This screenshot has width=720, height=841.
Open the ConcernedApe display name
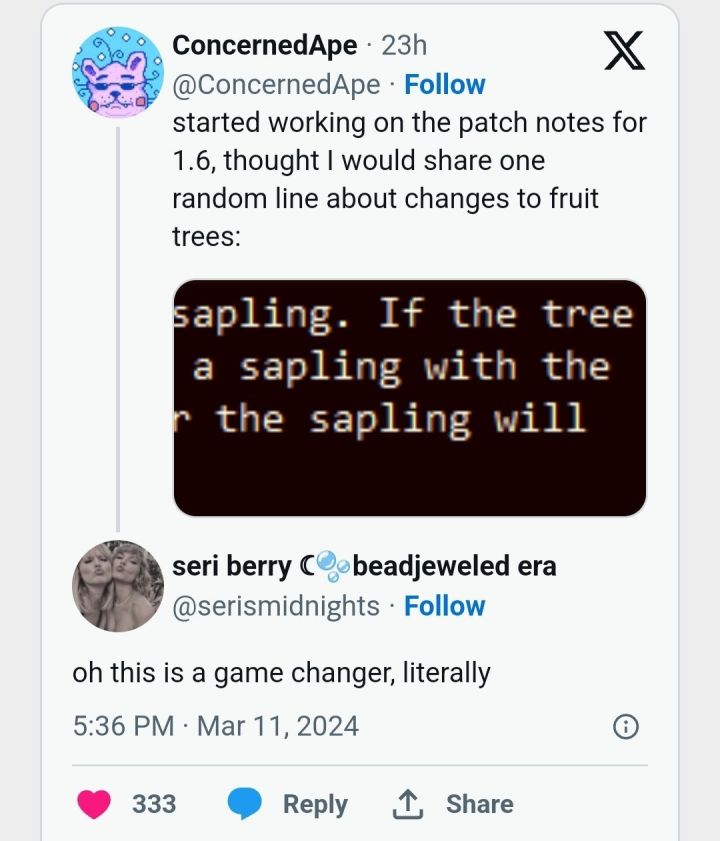[264, 45]
